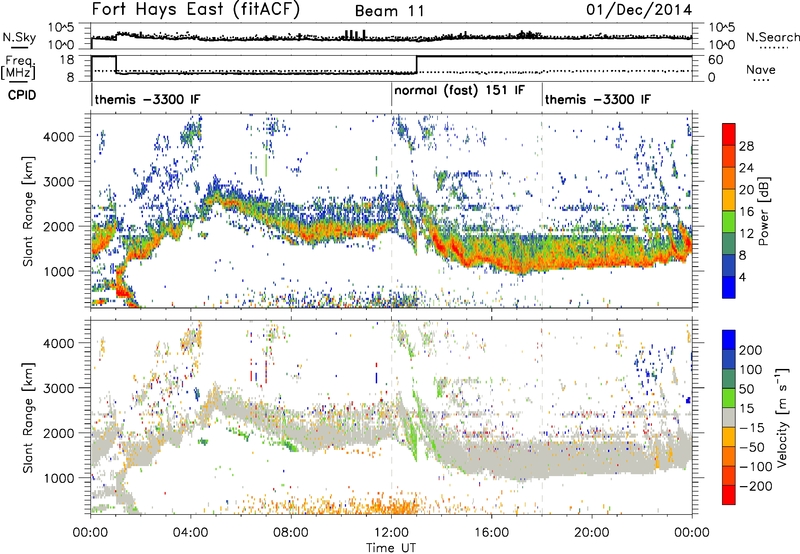Click the '08:00' time axis label
Screen dimensions: 800x554
coord(291,533)
